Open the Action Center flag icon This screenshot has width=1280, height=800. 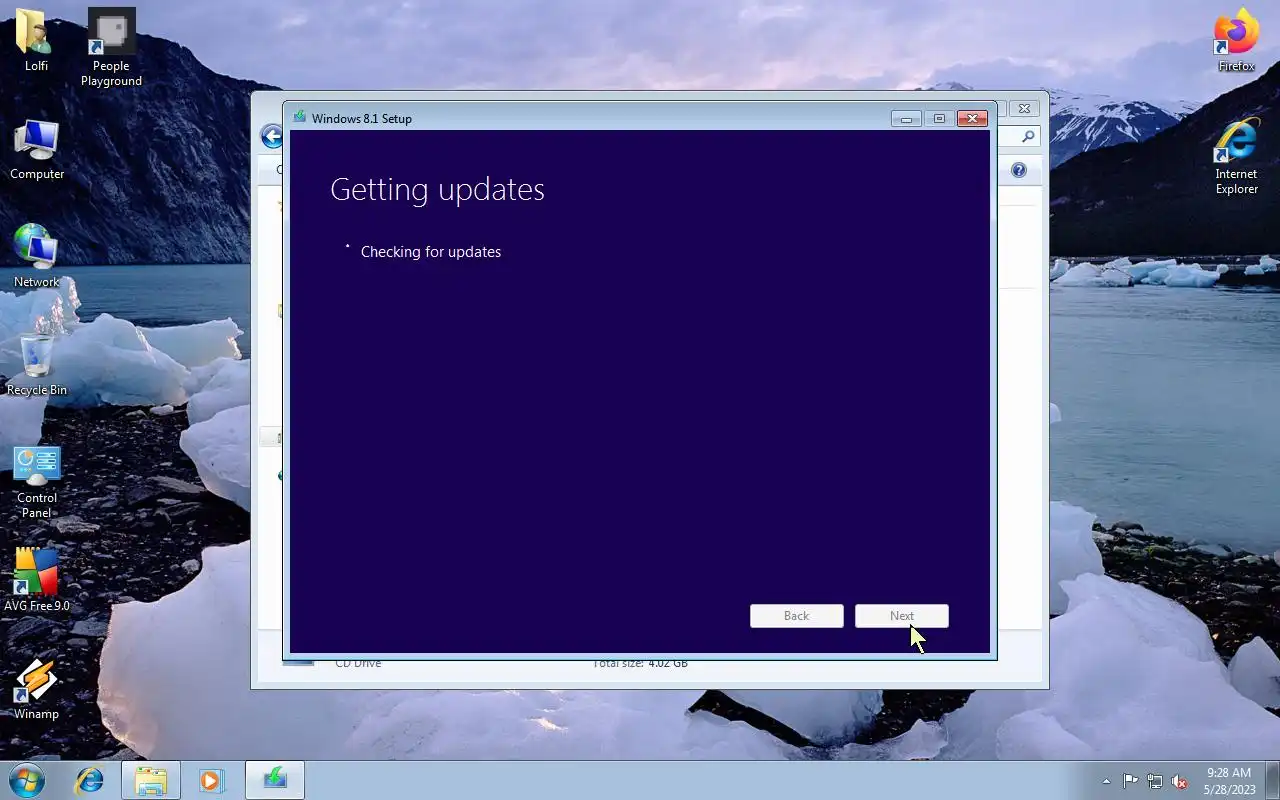click(1130, 781)
